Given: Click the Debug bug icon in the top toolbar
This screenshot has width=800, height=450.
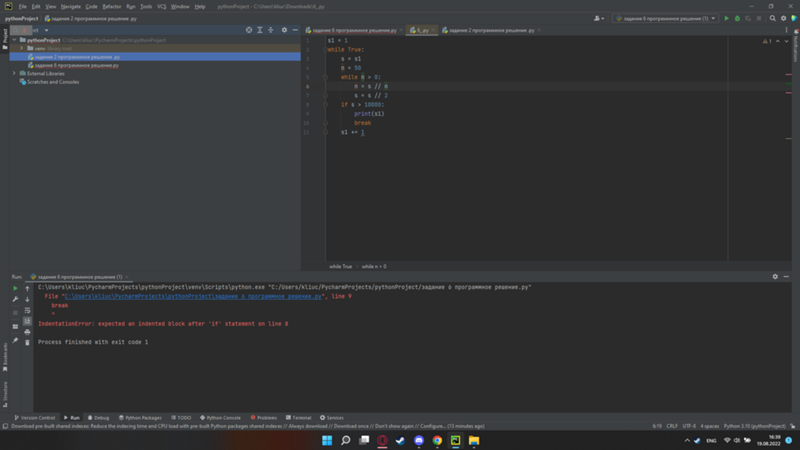Looking at the screenshot, I should [737, 18].
